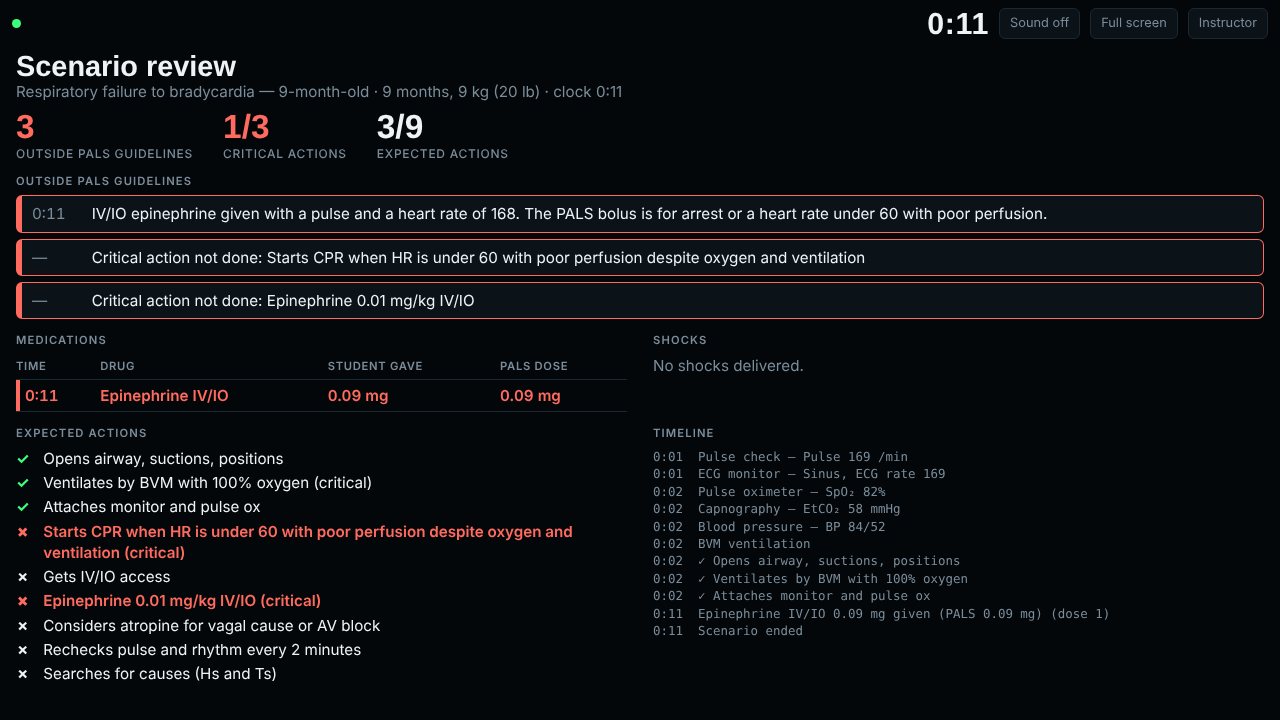Click the 1/3 critical actions score
Image resolution: width=1280 pixels, height=720 pixels.
(x=246, y=127)
